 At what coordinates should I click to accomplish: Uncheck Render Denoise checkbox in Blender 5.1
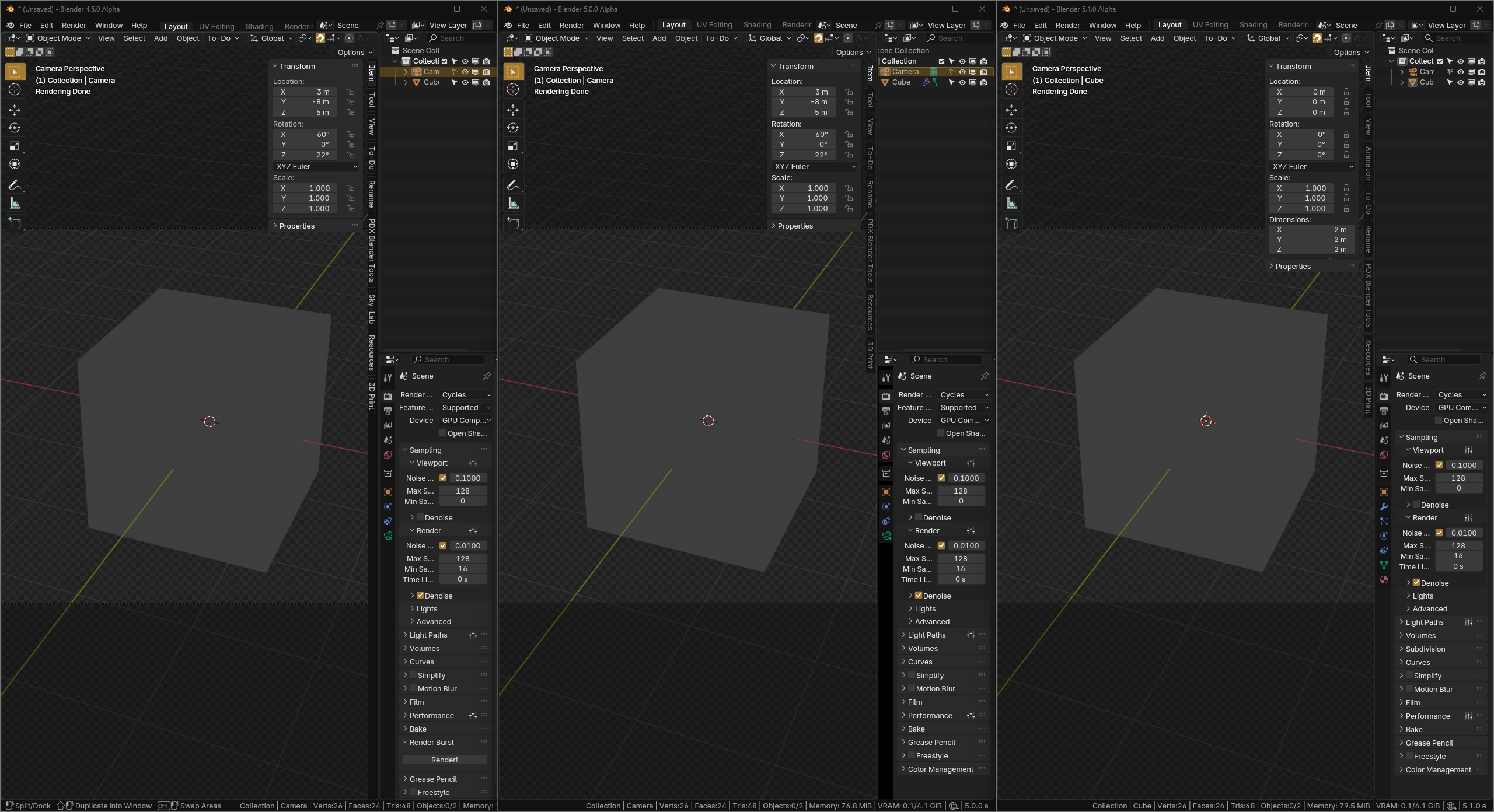point(1416,583)
